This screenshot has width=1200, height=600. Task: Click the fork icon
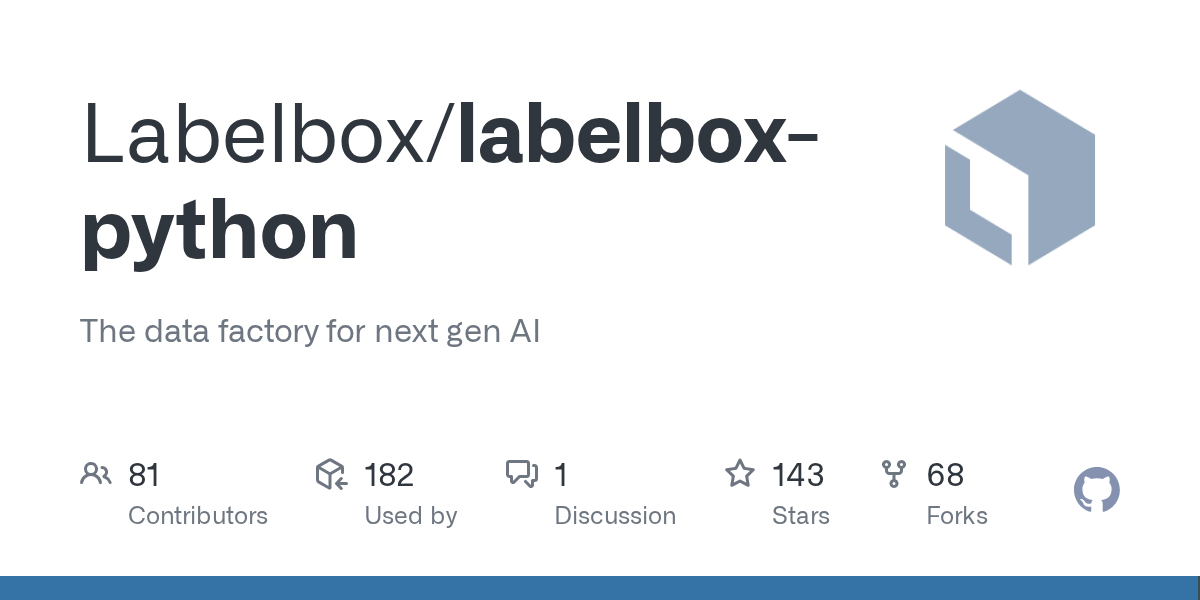click(894, 474)
